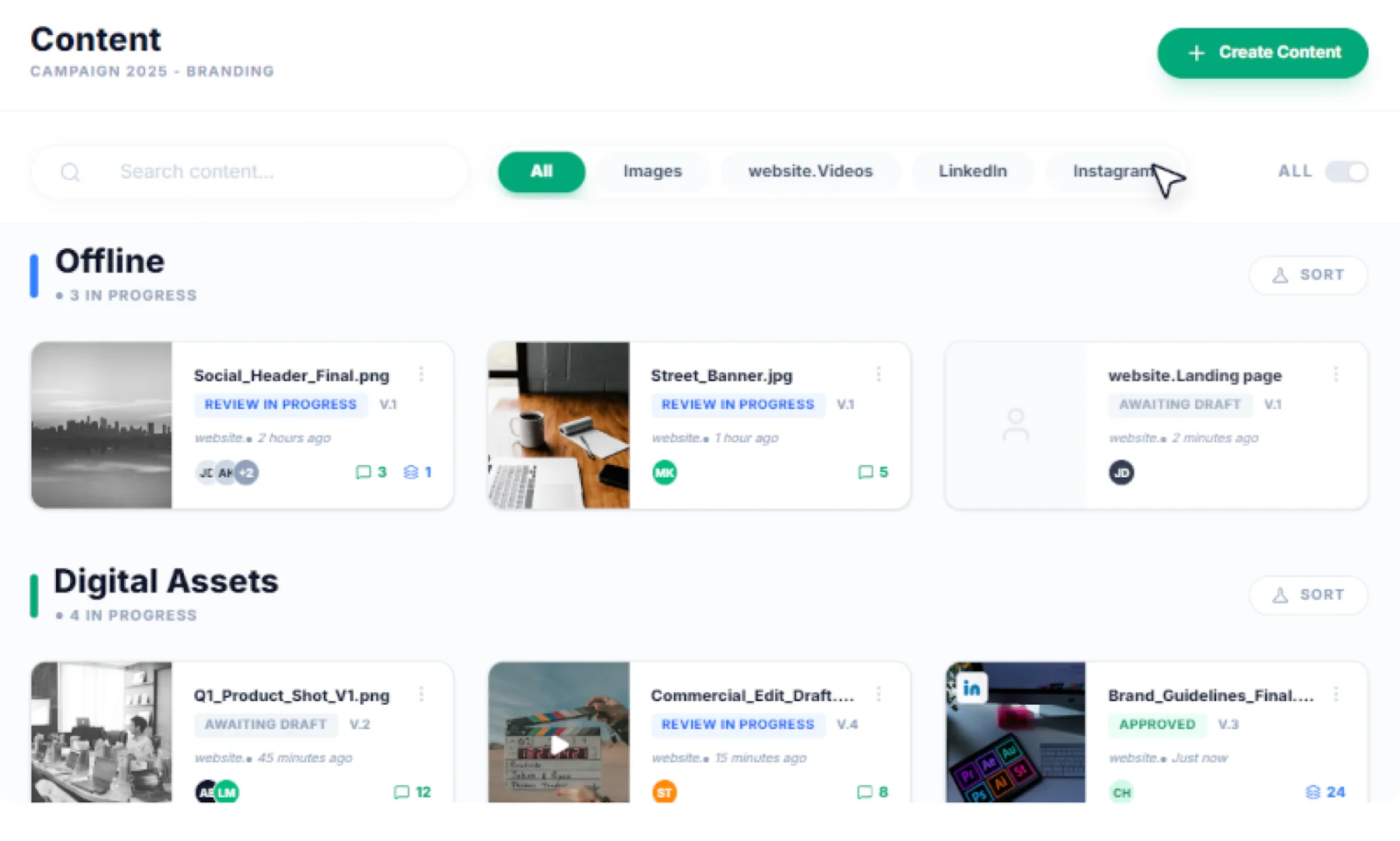The height and width of the screenshot is (841, 1400).
Task: Open sort options for Offline section
Action: click(1308, 275)
